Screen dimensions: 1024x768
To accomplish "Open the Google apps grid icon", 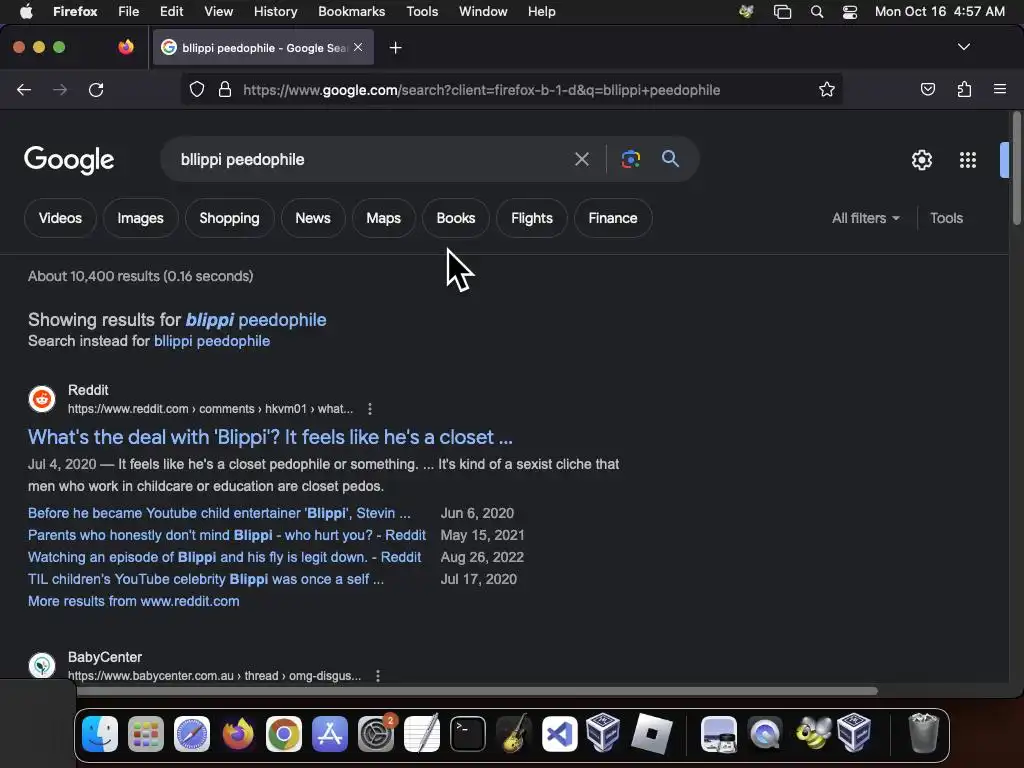I will (x=967, y=160).
